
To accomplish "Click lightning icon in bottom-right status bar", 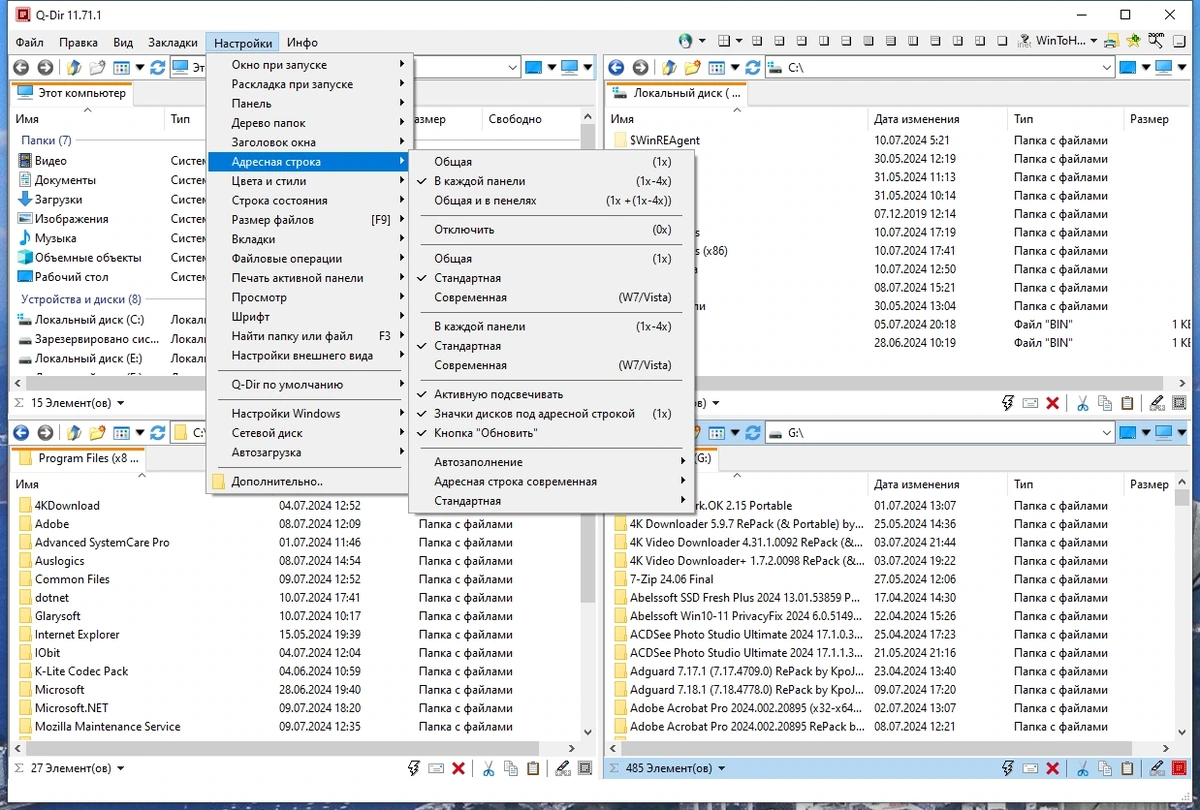I will click(x=1009, y=768).
